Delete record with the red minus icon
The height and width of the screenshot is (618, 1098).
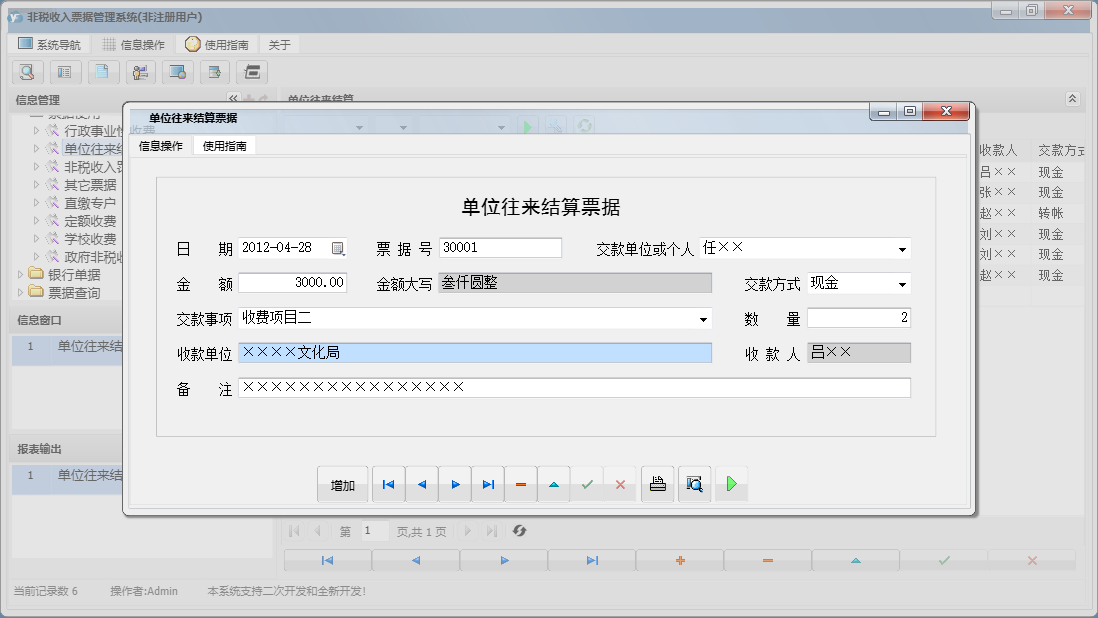coord(521,484)
